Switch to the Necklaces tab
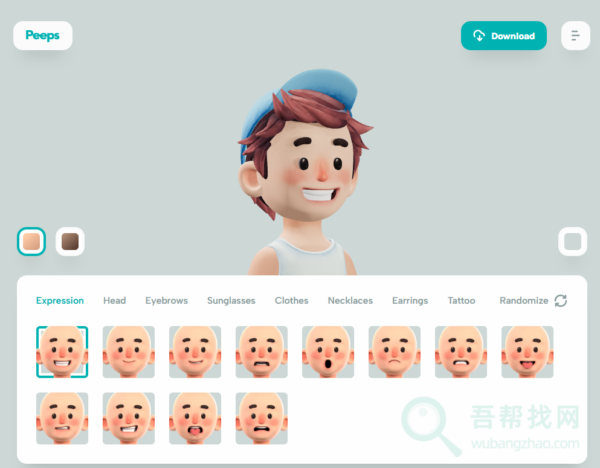 350,300
